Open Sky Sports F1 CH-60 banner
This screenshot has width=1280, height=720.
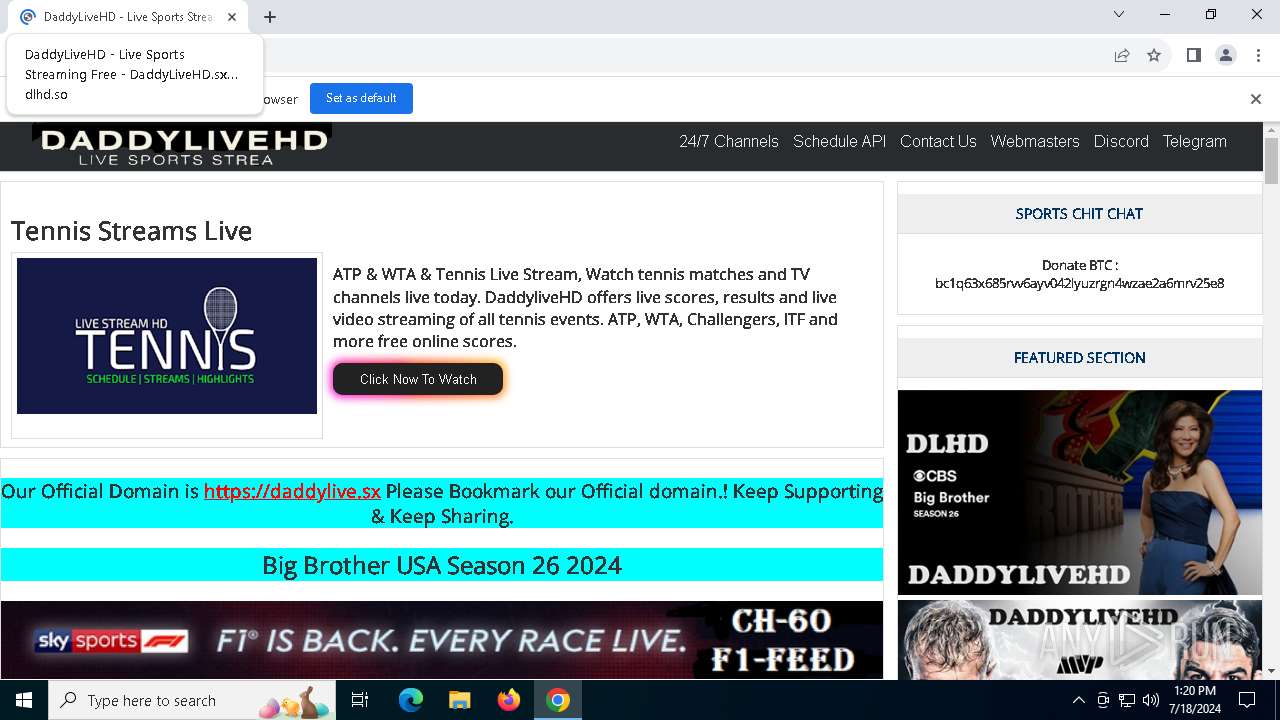pos(442,640)
